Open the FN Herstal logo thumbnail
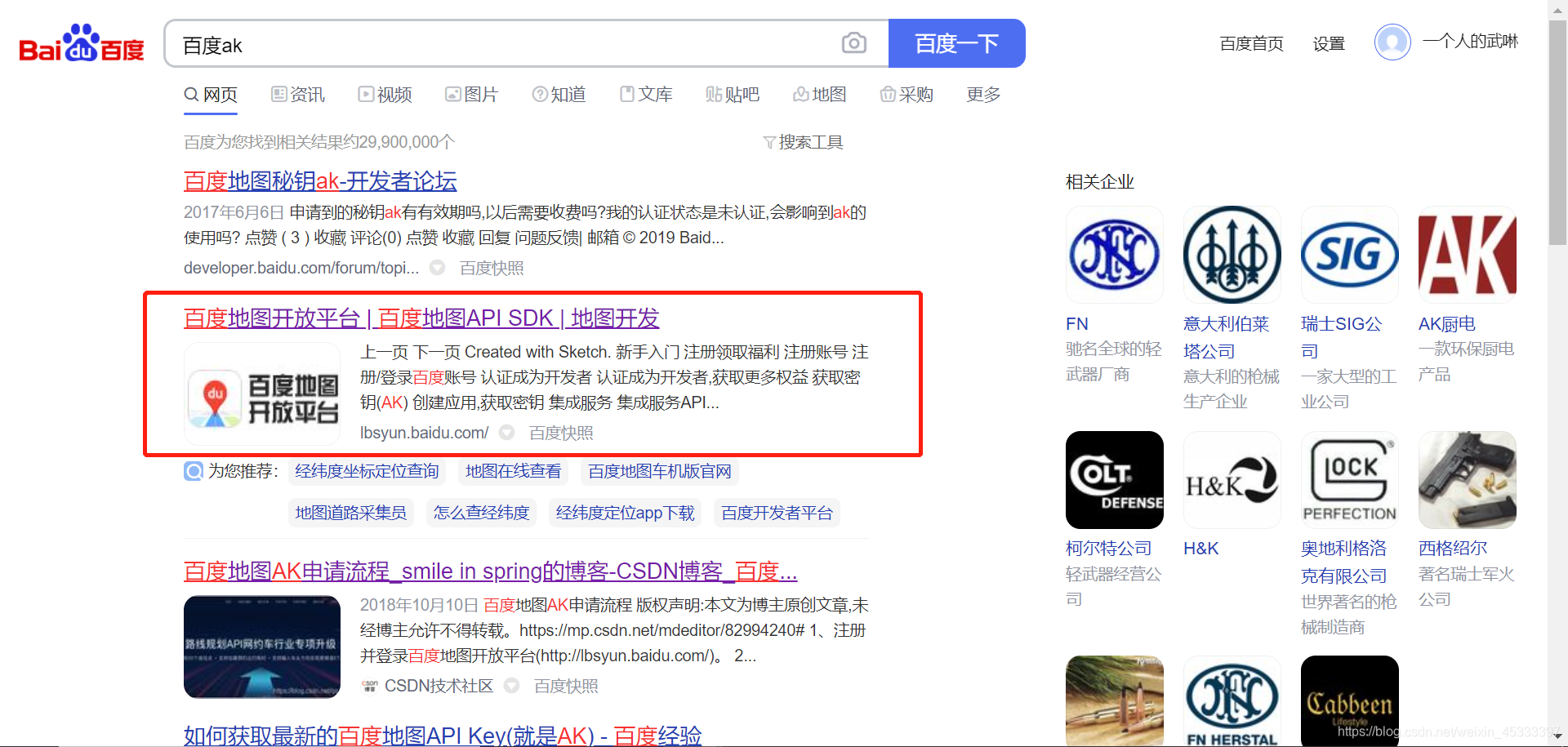 1232,701
